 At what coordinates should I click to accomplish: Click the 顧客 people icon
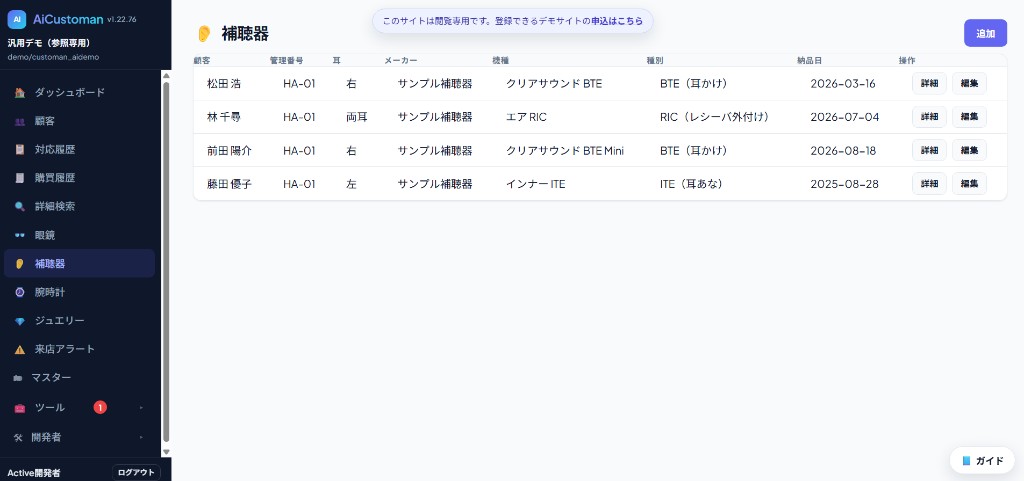[x=20, y=121]
